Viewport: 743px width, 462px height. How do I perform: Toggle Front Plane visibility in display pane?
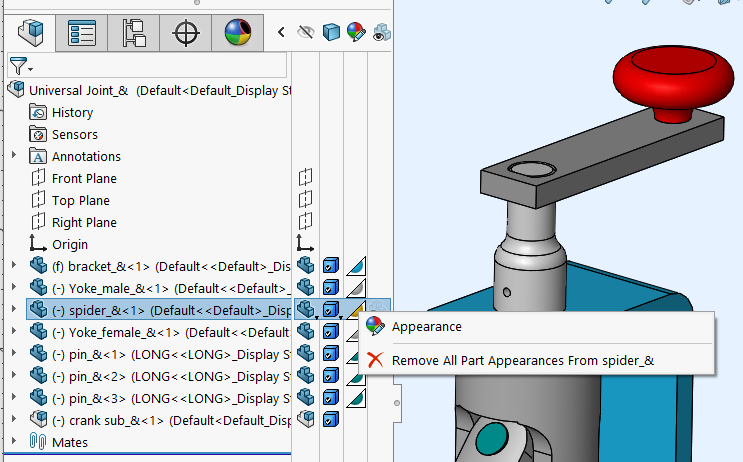pyautogui.click(x=306, y=177)
